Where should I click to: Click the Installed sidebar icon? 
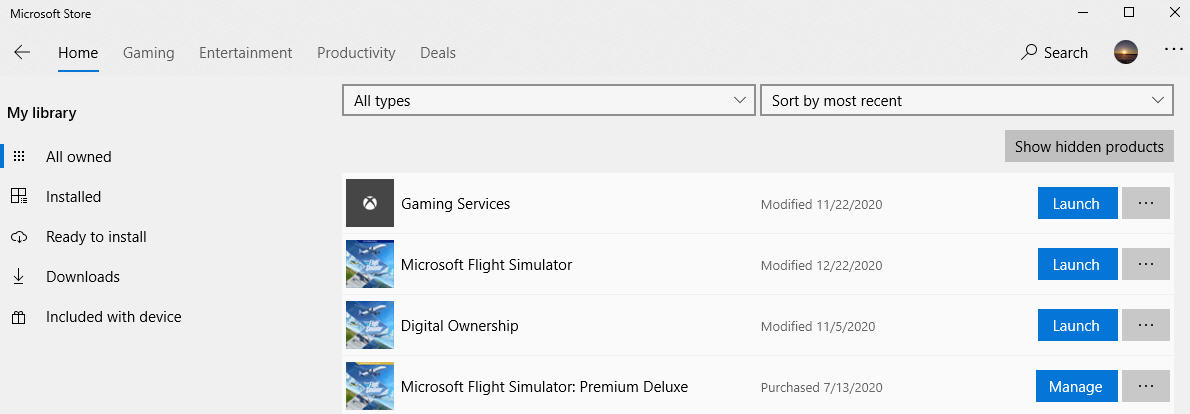[19, 196]
